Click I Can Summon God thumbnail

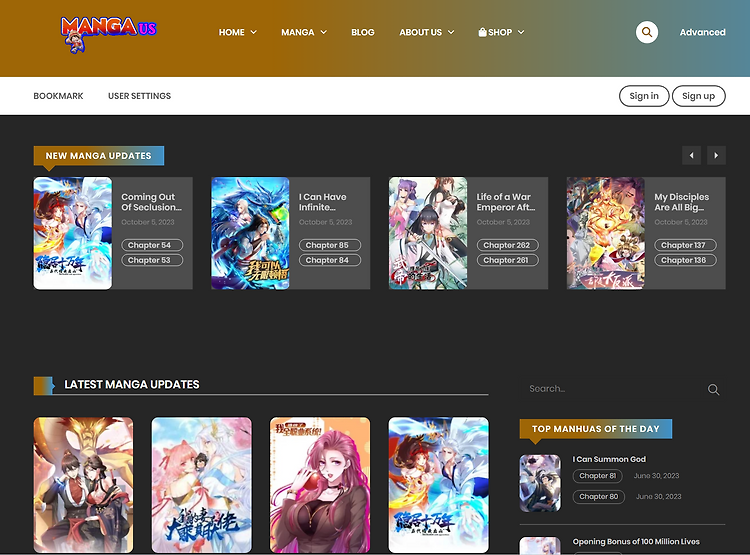(540, 483)
